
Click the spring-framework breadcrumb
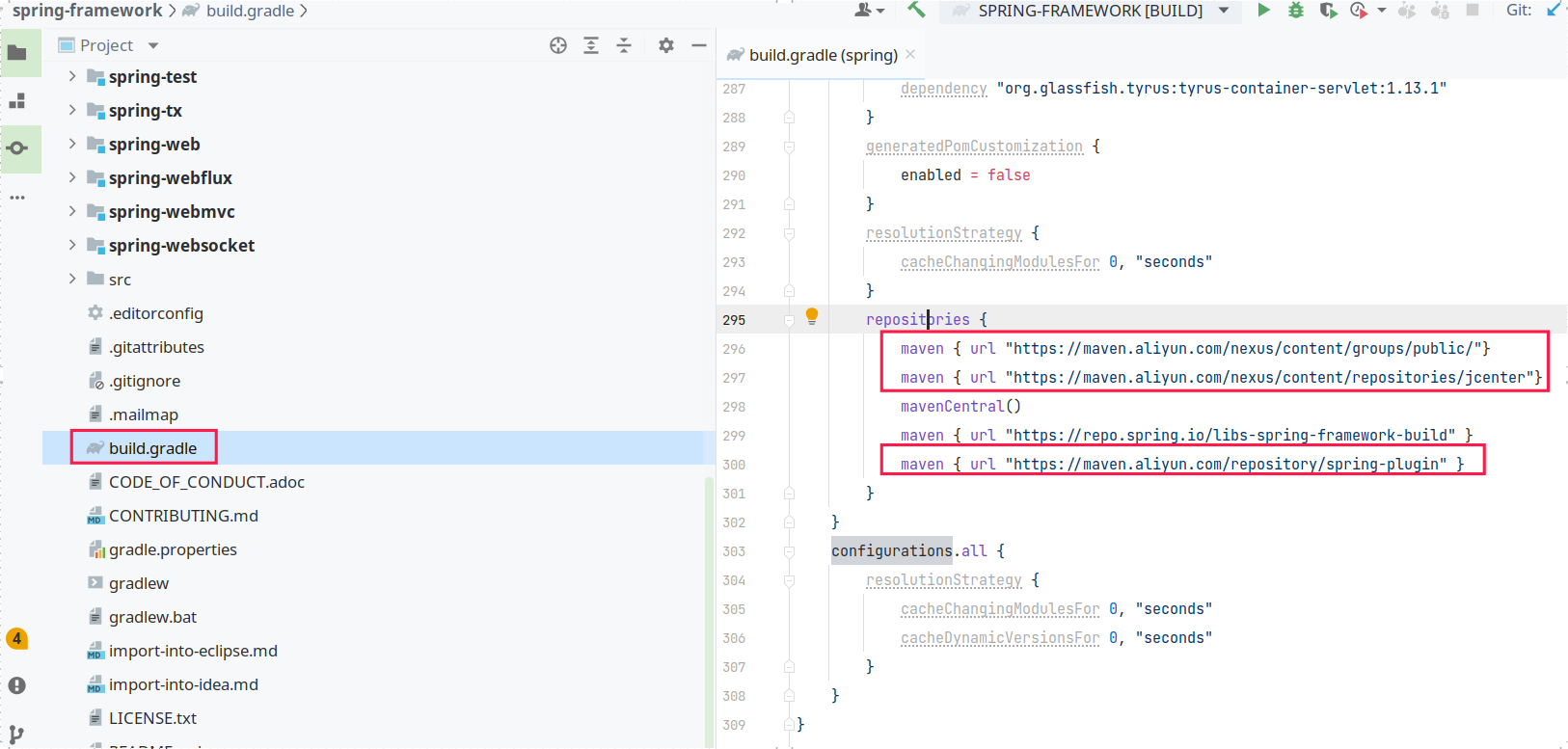pos(88,11)
